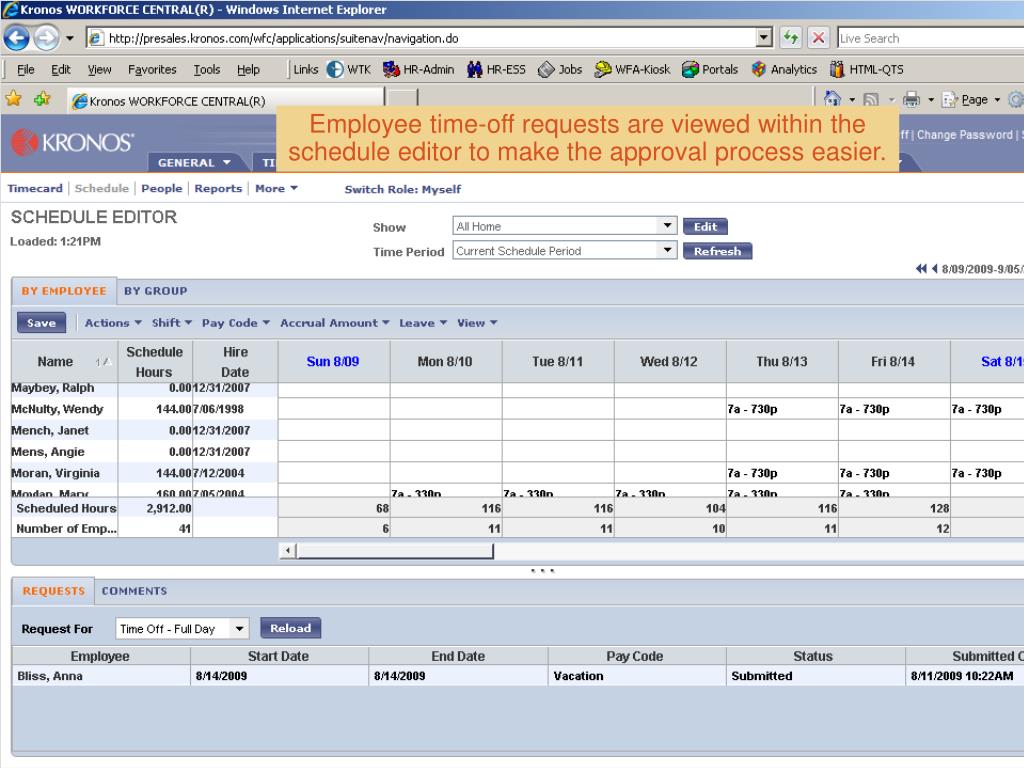Click the Refresh button beside Time Period
Viewport: 1024px width, 768px height.
[x=717, y=251]
